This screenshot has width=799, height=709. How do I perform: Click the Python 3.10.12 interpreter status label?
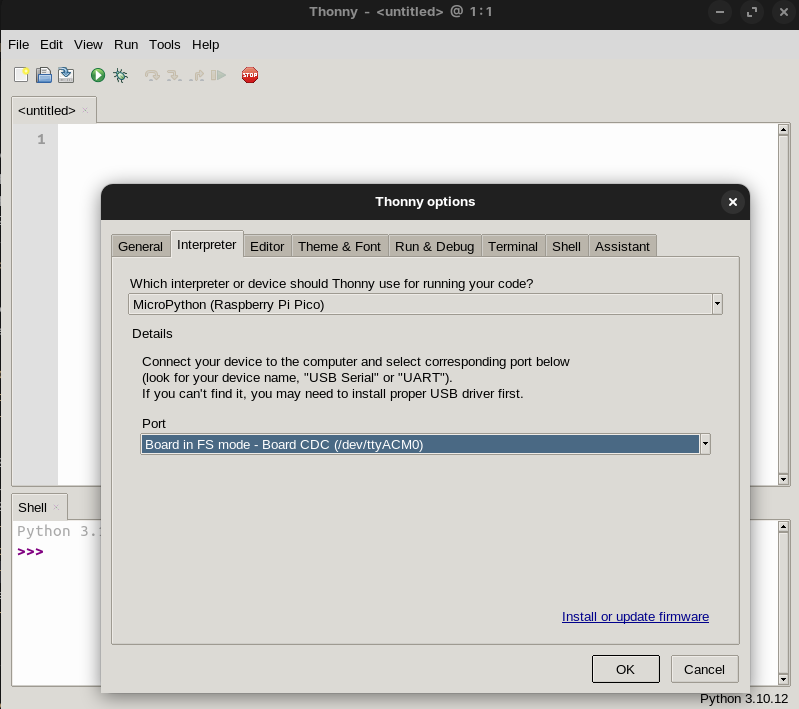click(x=744, y=698)
